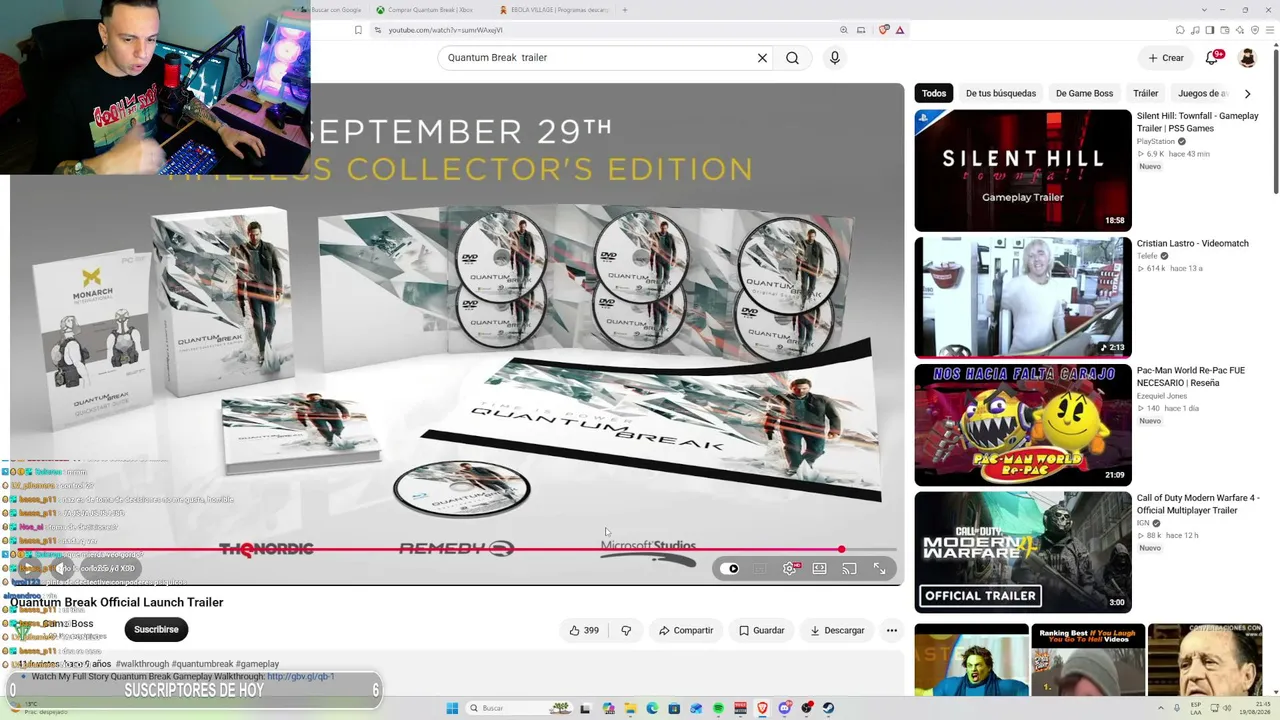This screenshot has width=1280, height=720.
Task: Open the Call of Duty Modern Warfare 4 title
Action: coord(1198,504)
